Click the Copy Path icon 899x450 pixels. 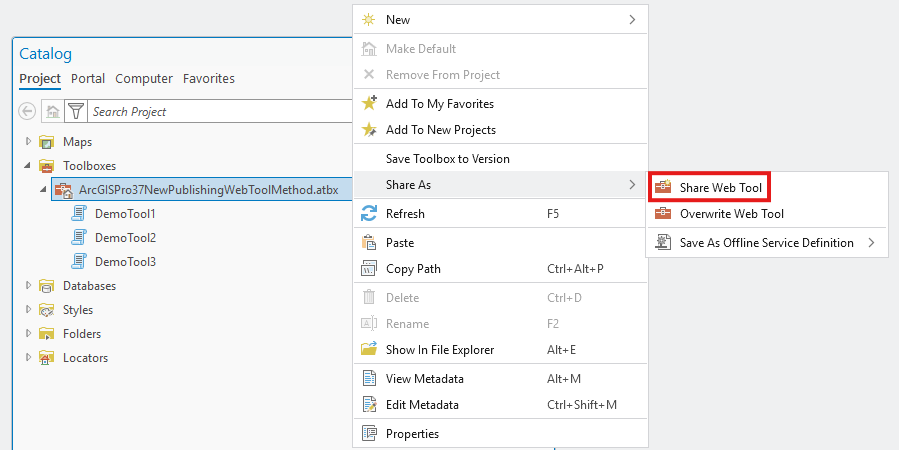[x=369, y=268]
